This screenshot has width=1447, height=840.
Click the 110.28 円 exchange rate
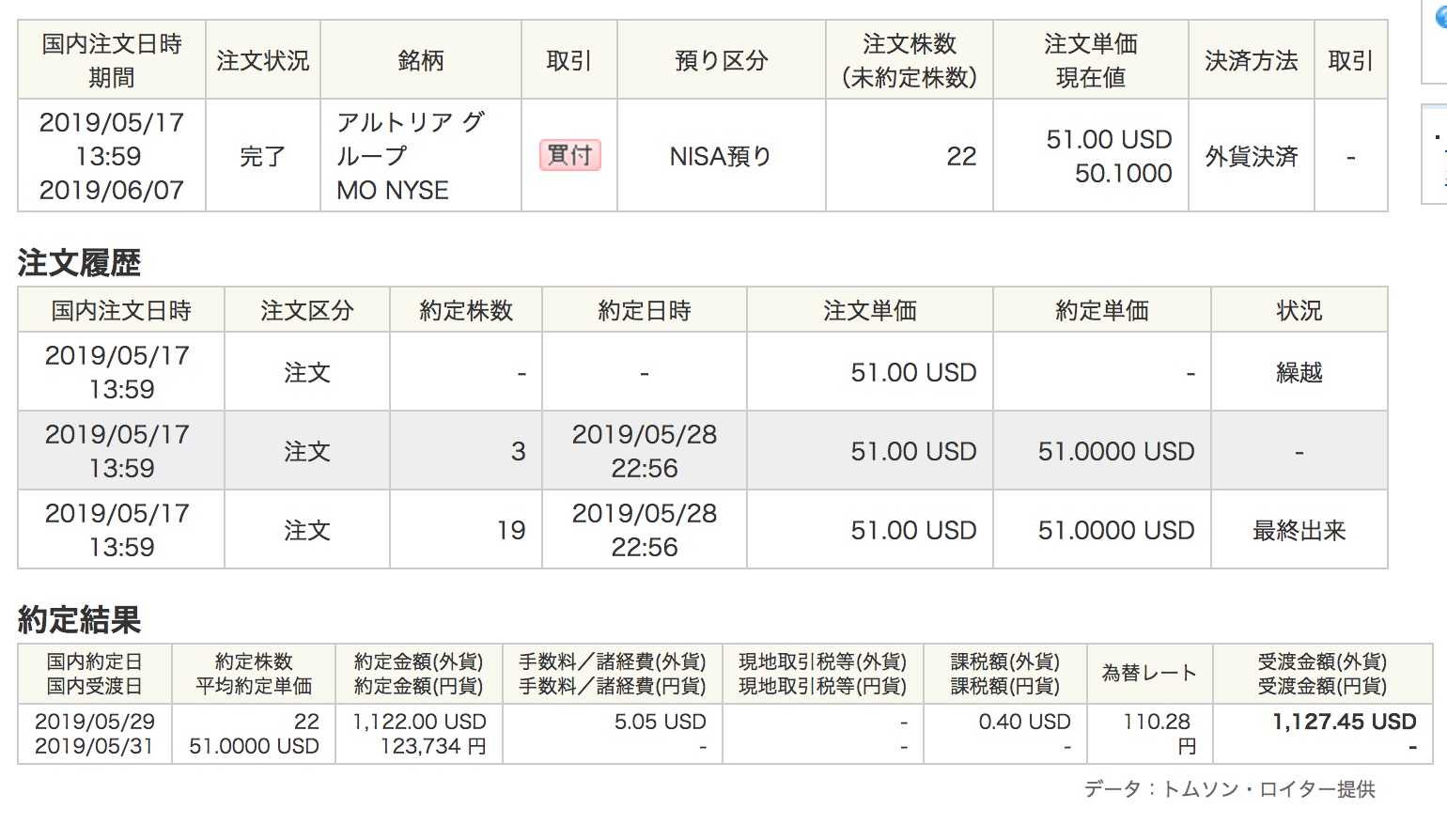click(x=1158, y=734)
